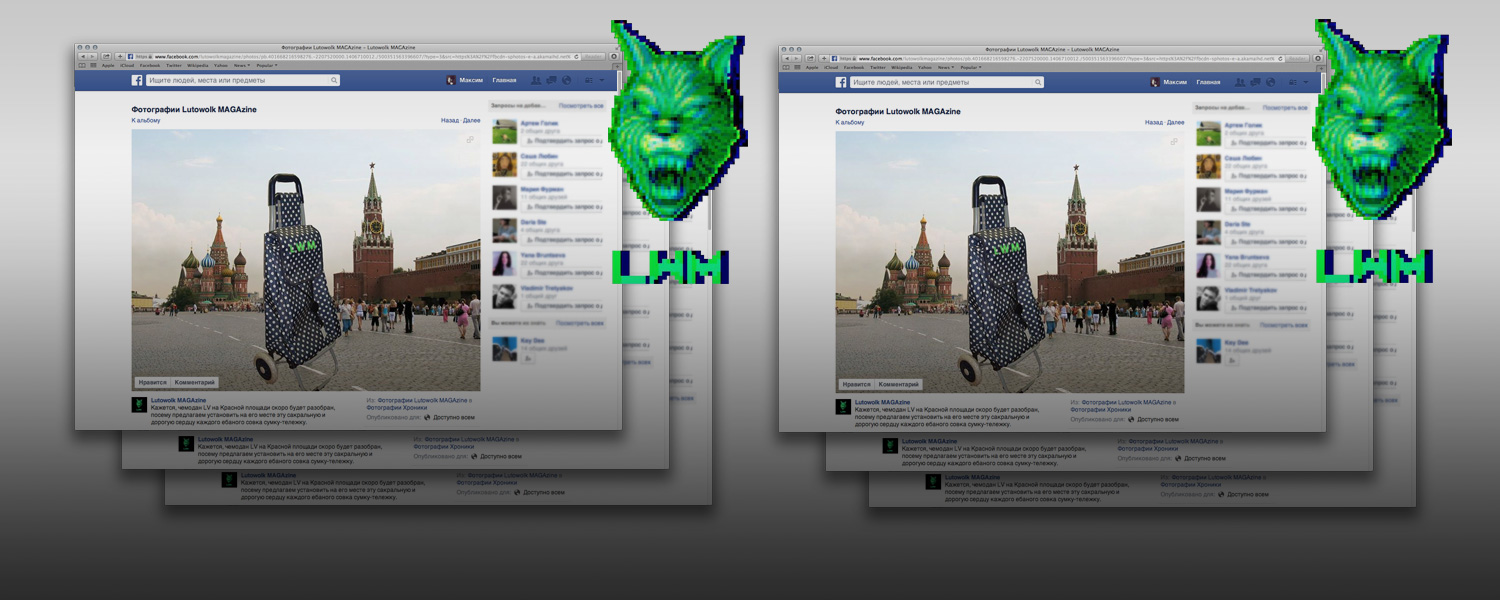
Task: Click Red Square cart photo in left front window
Action: point(306,260)
